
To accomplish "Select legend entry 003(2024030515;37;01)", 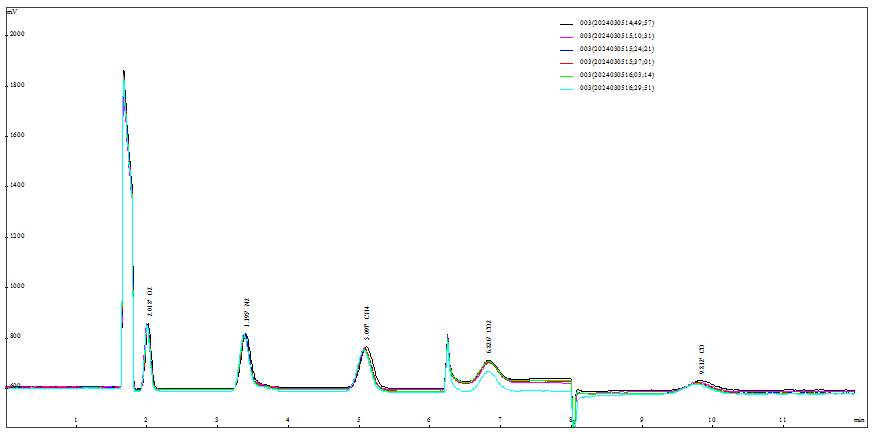I will pyautogui.click(x=617, y=62).
